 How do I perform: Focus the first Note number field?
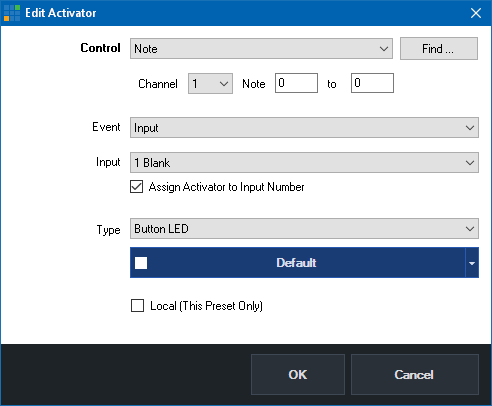pyautogui.click(x=296, y=83)
